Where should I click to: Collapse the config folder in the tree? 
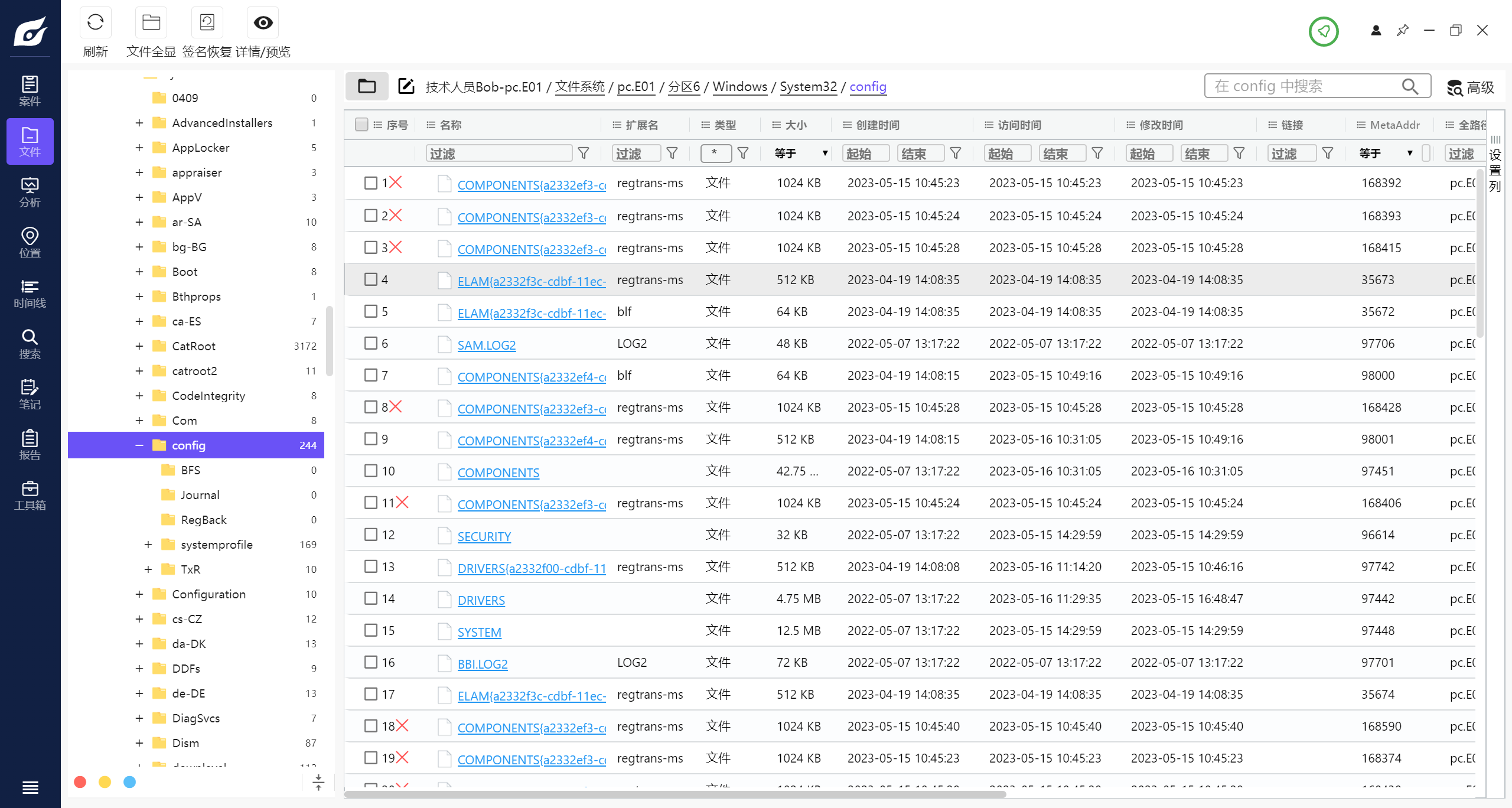[x=139, y=445]
